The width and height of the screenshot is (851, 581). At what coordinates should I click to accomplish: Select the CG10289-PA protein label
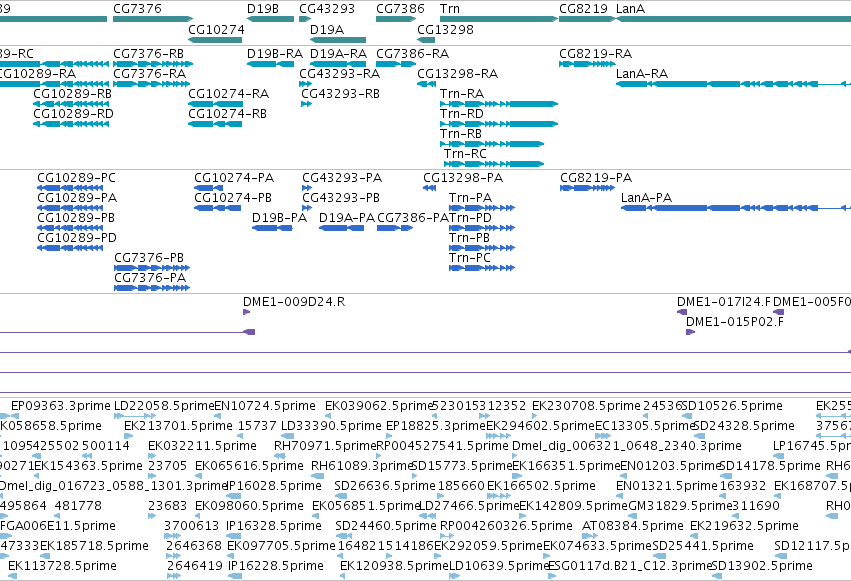77,198
